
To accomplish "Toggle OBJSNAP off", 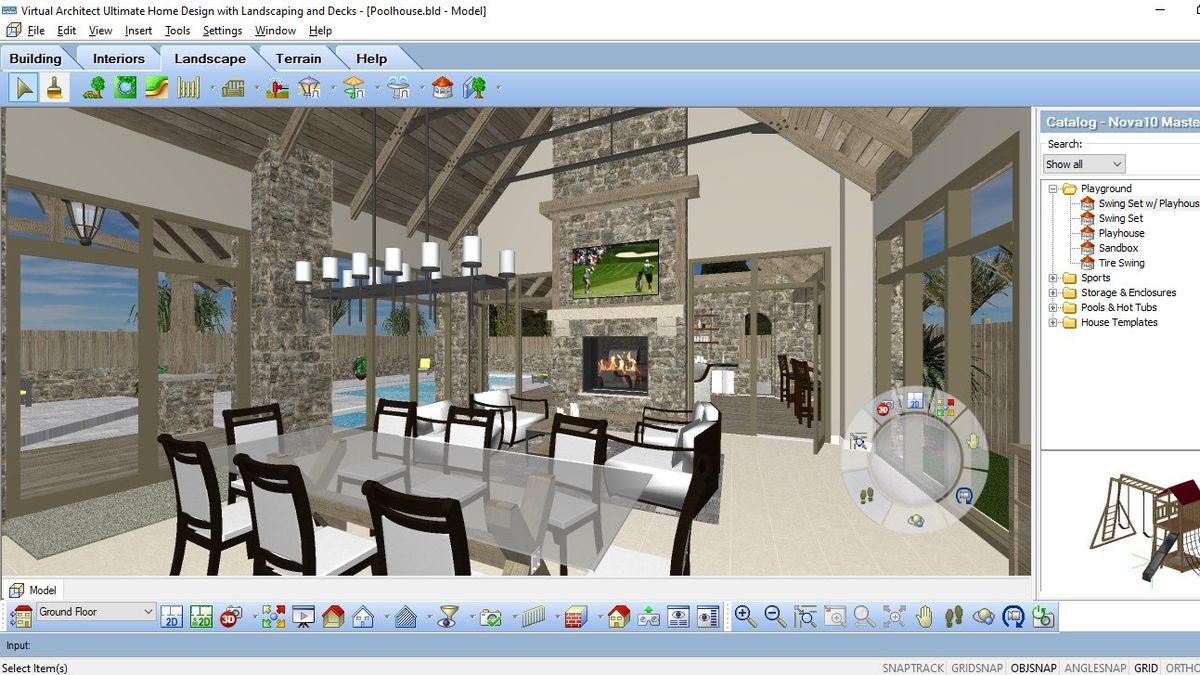I will click(1032, 667).
